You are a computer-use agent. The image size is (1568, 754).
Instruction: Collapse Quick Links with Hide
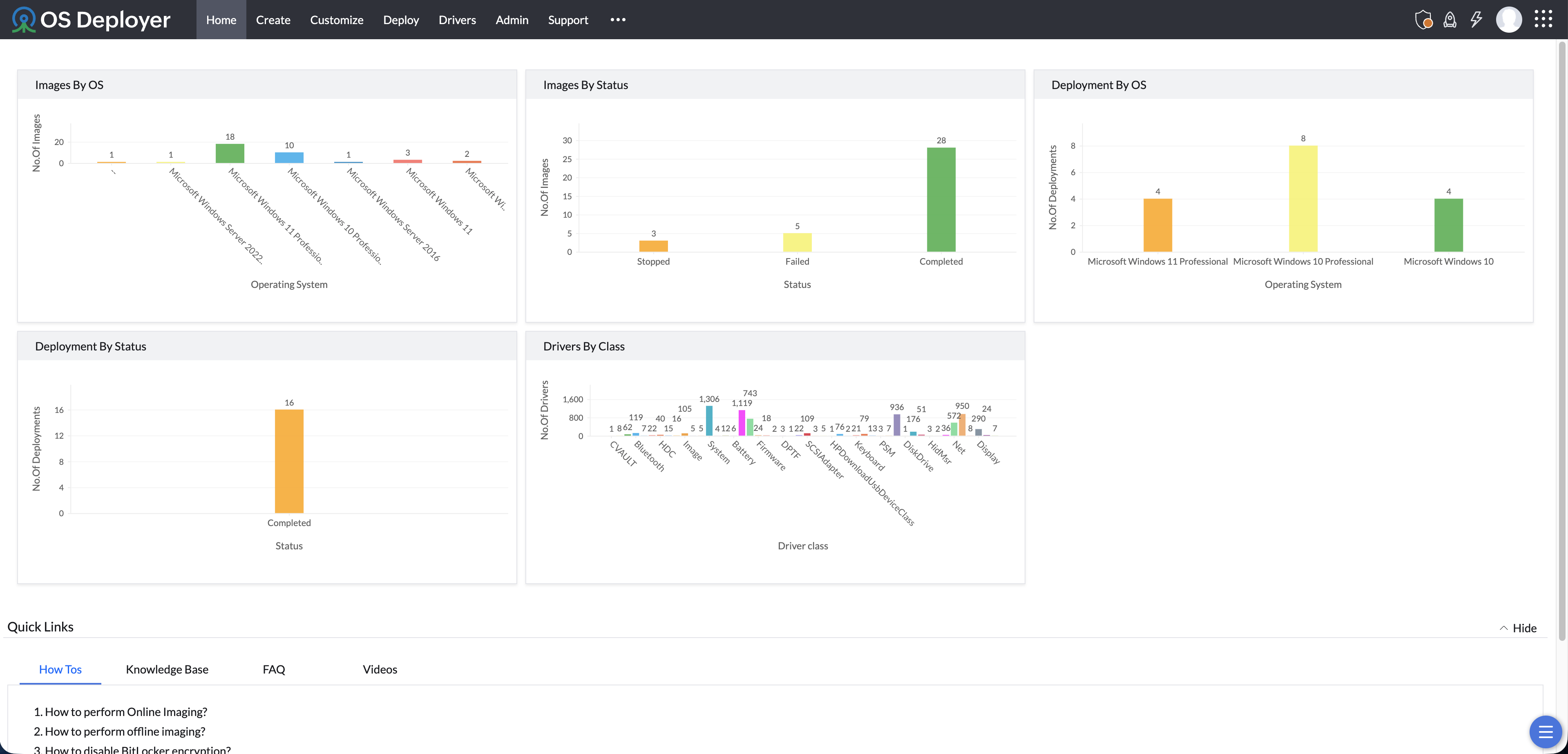point(1518,627)
